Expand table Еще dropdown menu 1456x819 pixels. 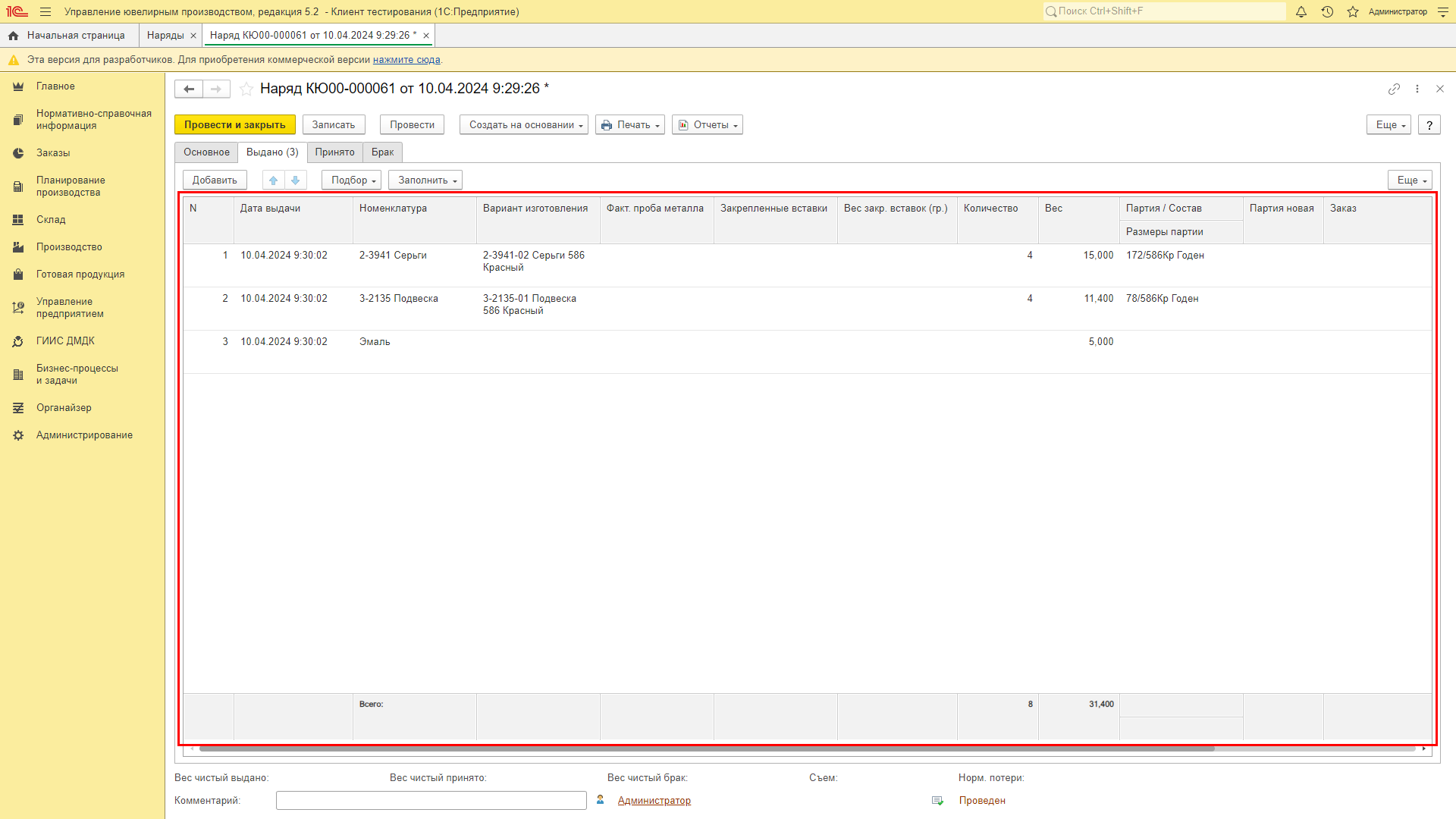[1410, 180]
